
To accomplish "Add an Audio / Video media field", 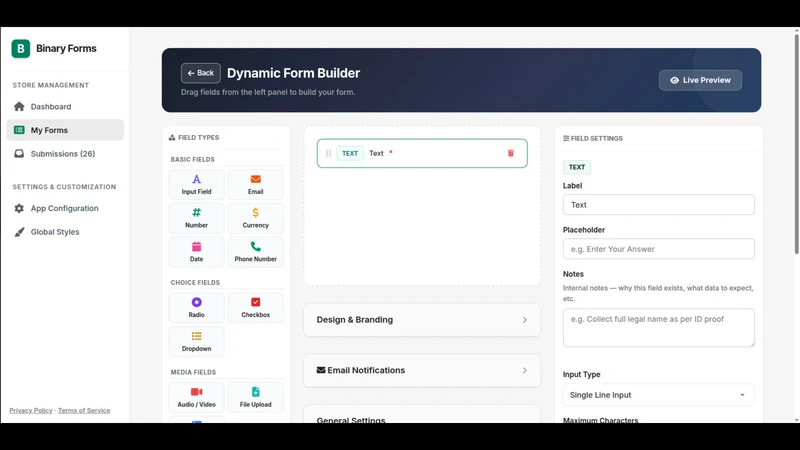I will tap(196, 397).
